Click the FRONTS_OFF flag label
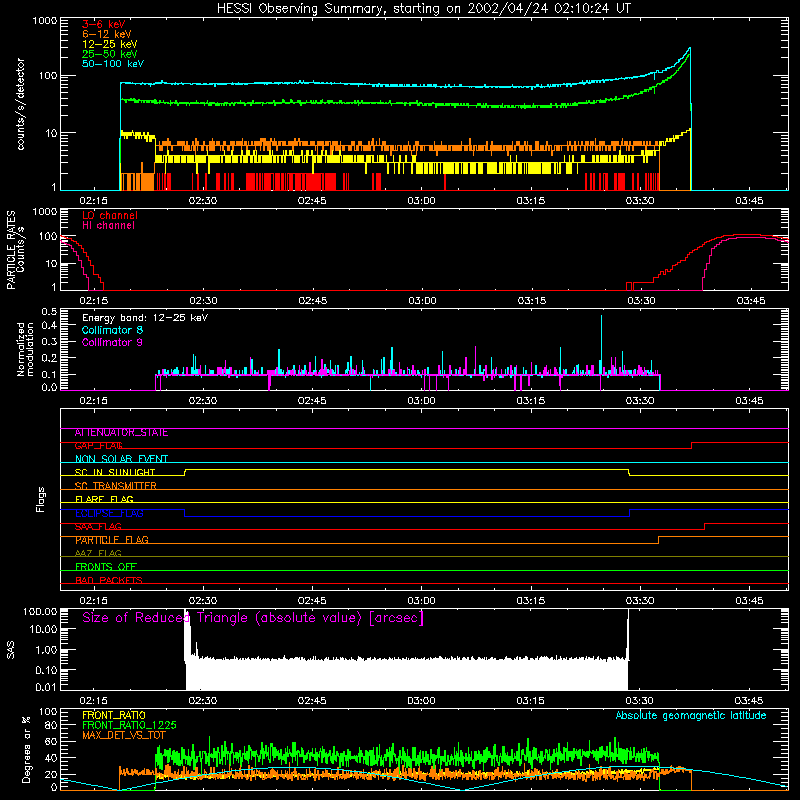The image size is (800, 800). point(106,567)
